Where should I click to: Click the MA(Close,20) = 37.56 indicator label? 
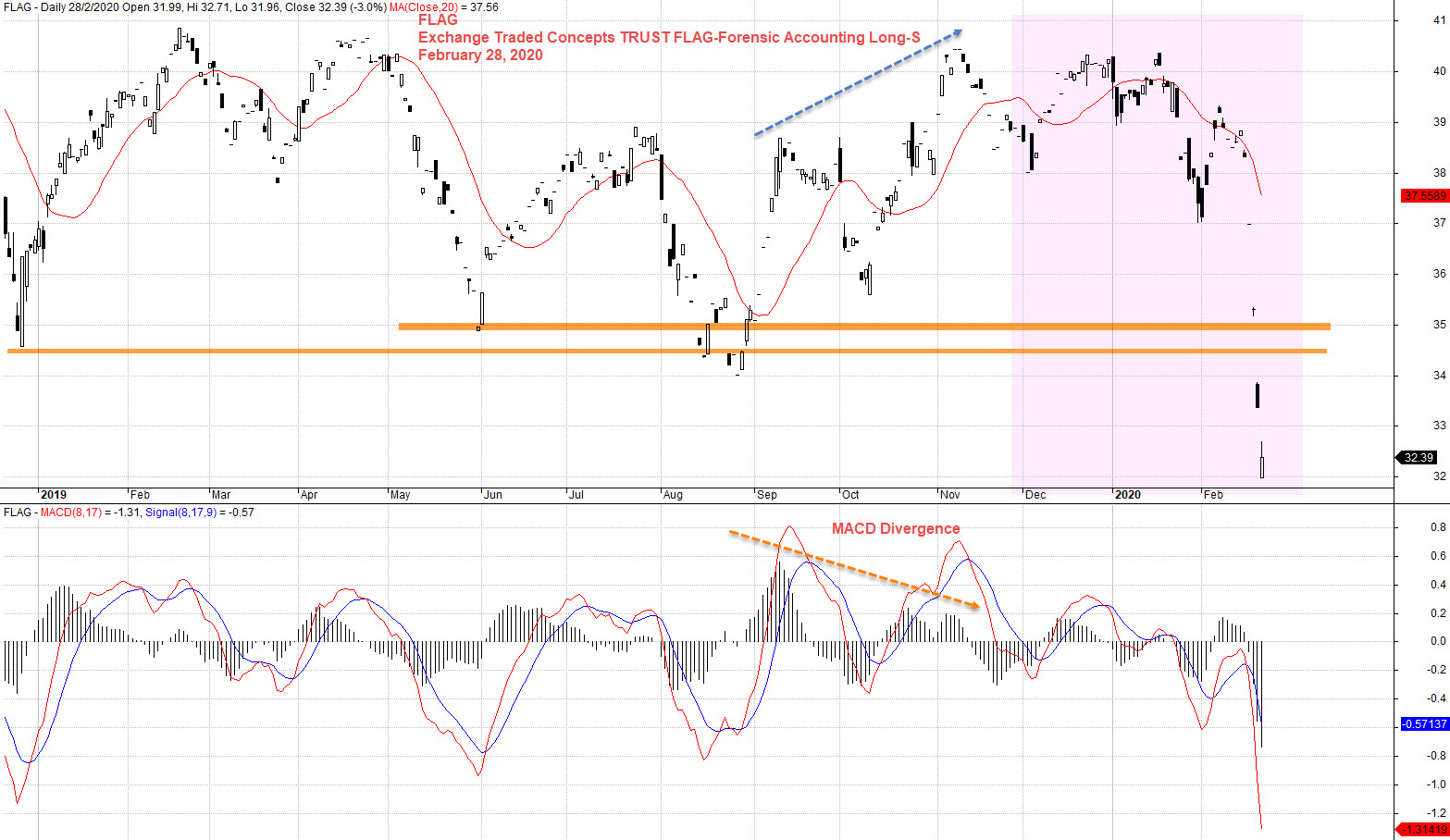[444, 7]
